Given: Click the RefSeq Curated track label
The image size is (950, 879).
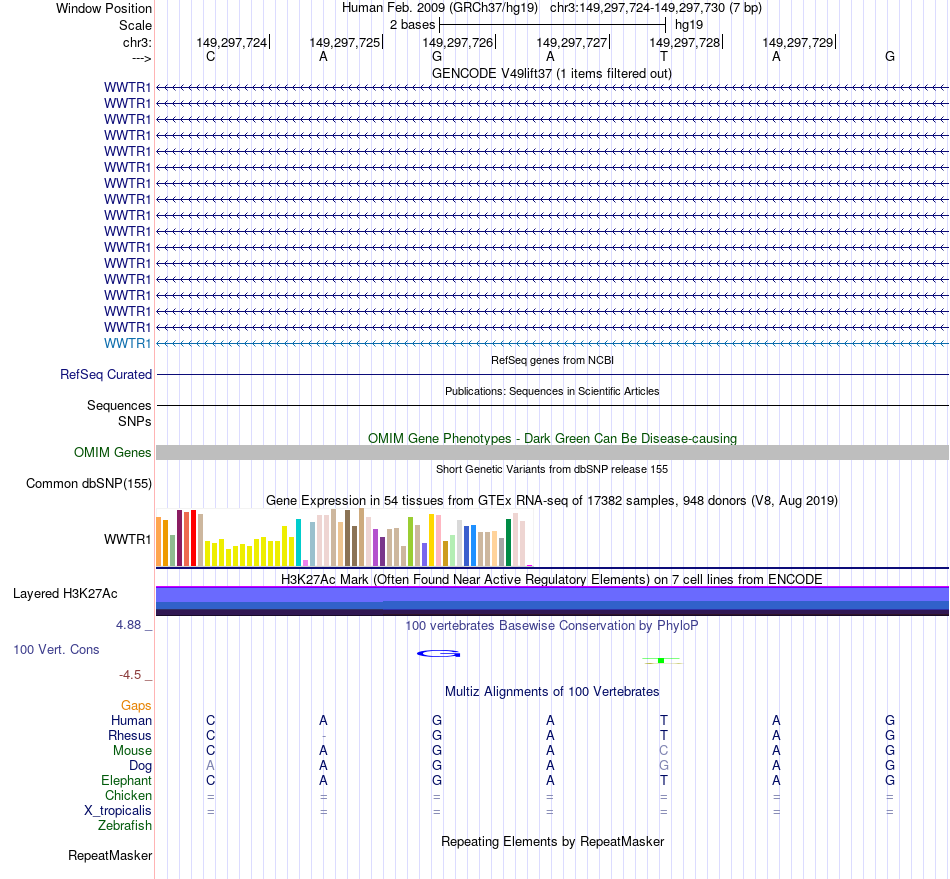Looking at the screenshot, I should [x=105, y=374].
